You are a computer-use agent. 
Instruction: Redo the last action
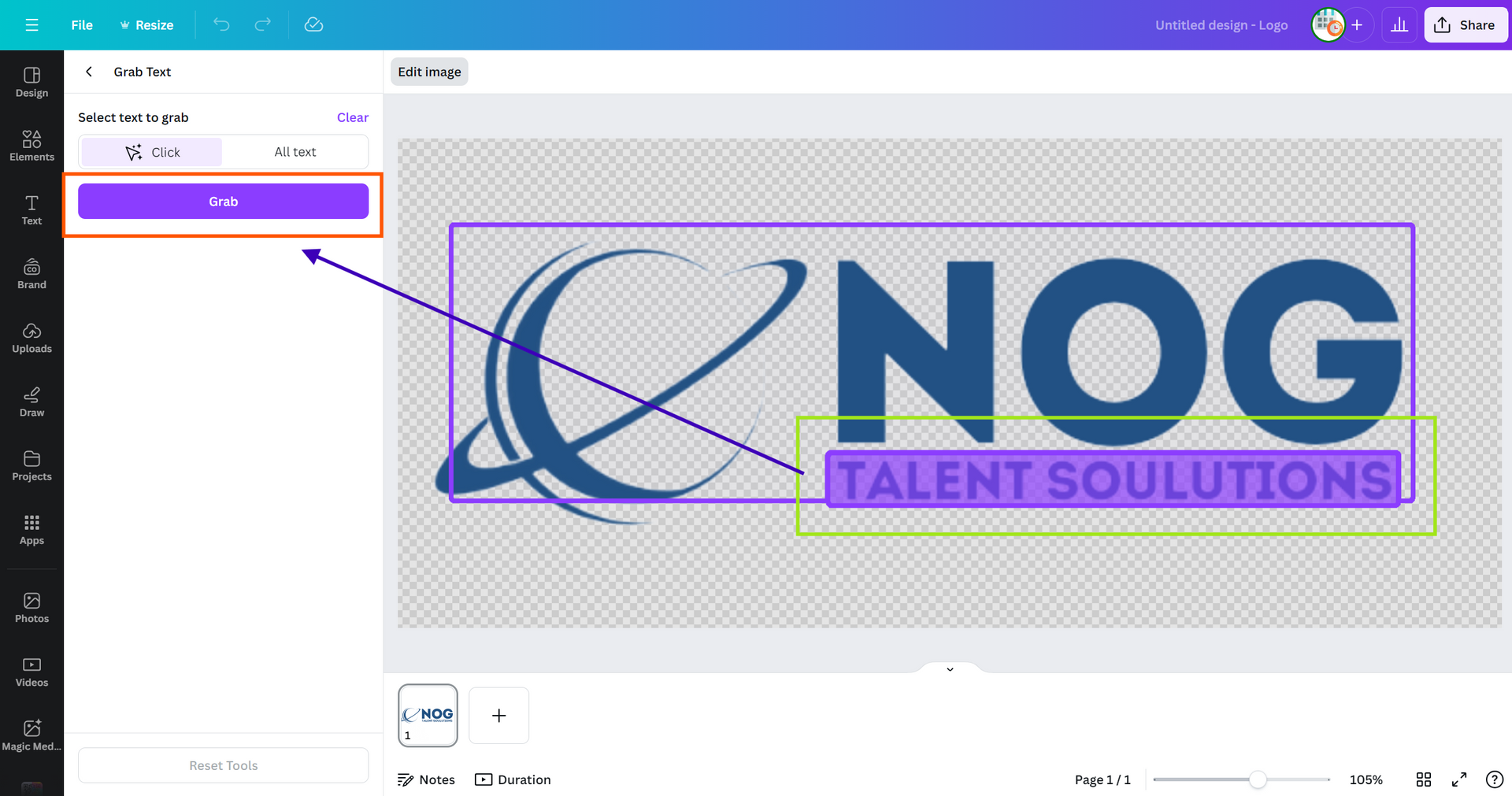(x=262, y=25)
